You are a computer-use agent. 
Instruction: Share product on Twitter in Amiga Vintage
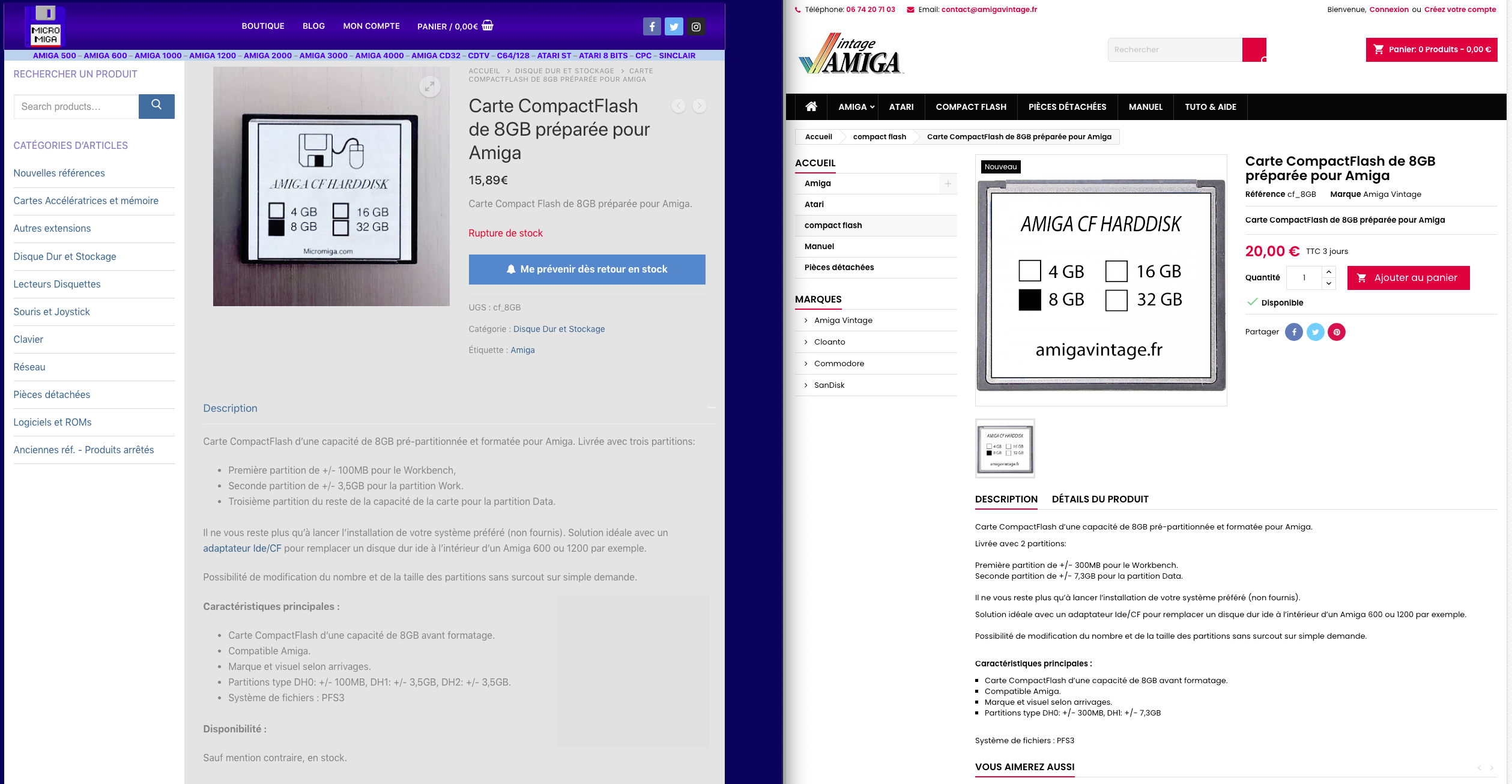(1315, 332)
